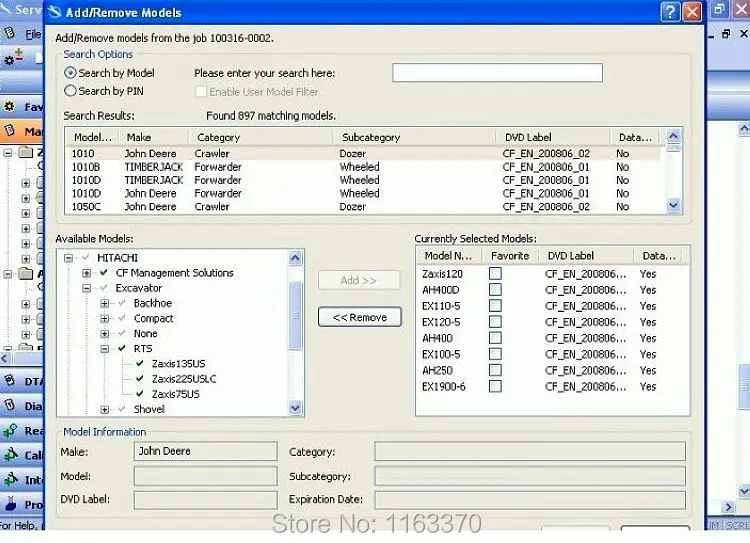Tick the Favorite checkbox for Zaxis120
The image size is (750, 543).
(x=495, y=274)
